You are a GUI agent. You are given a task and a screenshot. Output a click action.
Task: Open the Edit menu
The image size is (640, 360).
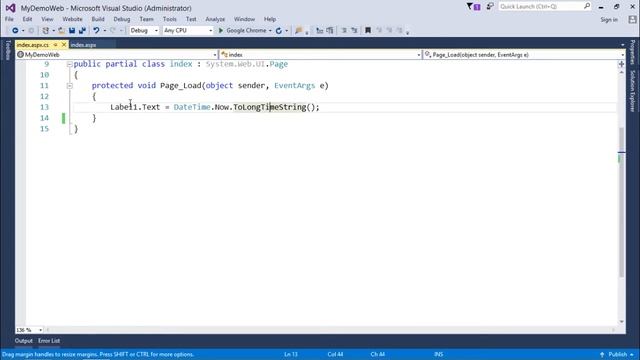point(27,19)
